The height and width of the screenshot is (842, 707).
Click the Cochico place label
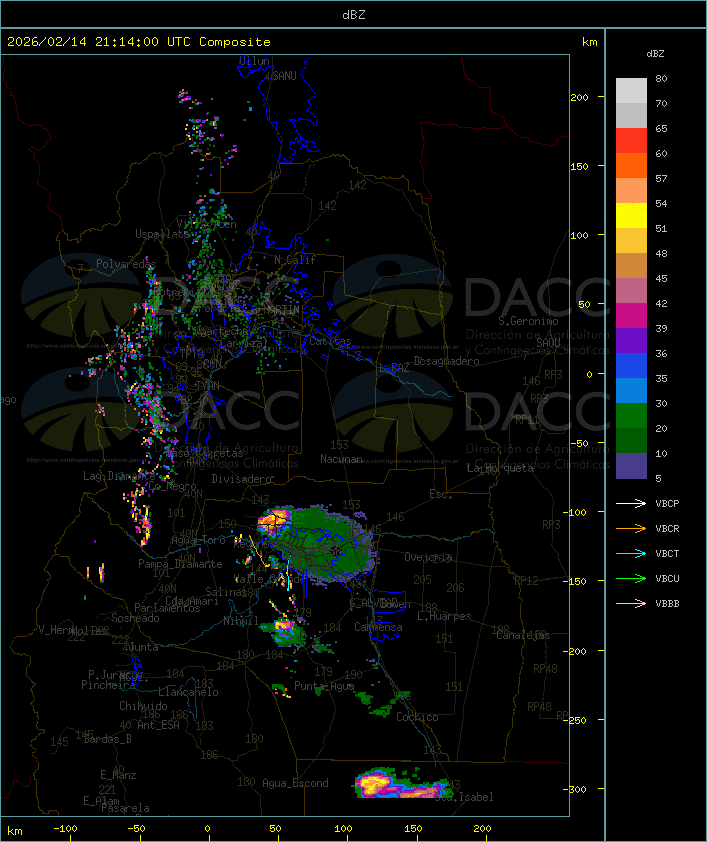(x=417, y=717)
